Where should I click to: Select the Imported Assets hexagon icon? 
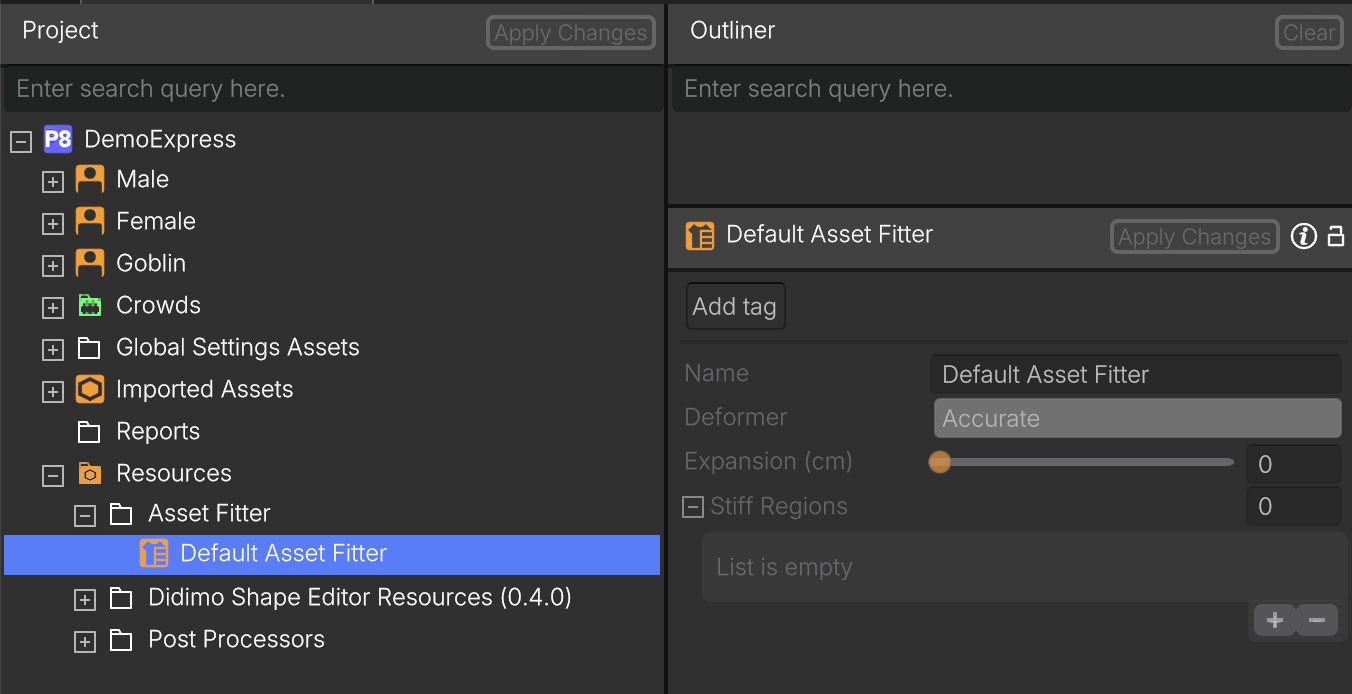(x=90, y=389)
